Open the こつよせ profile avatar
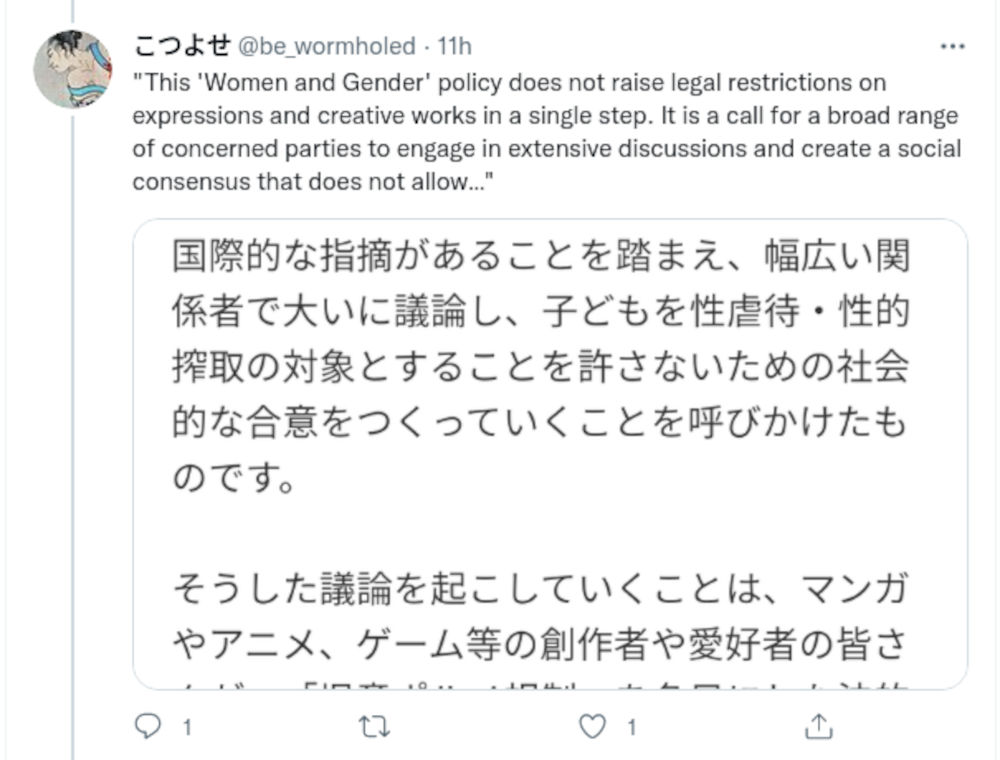 tap(72, 69)
